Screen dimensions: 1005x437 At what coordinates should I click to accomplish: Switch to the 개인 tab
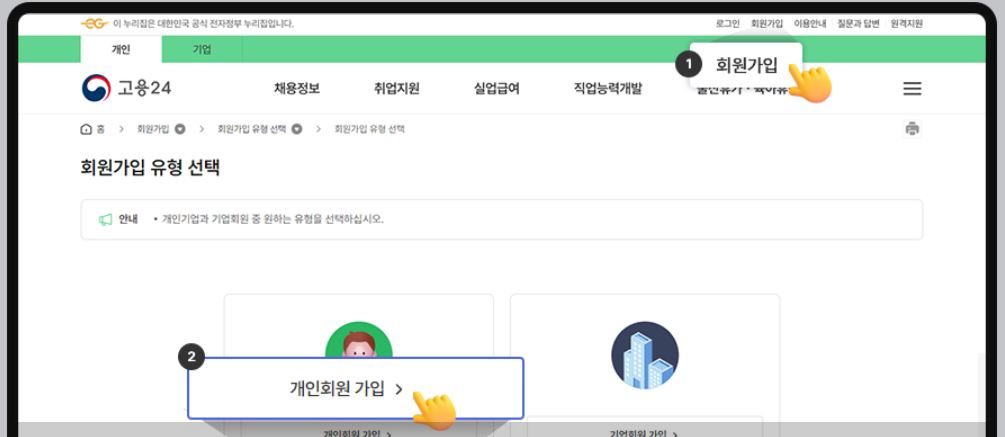tap(121, 49)
